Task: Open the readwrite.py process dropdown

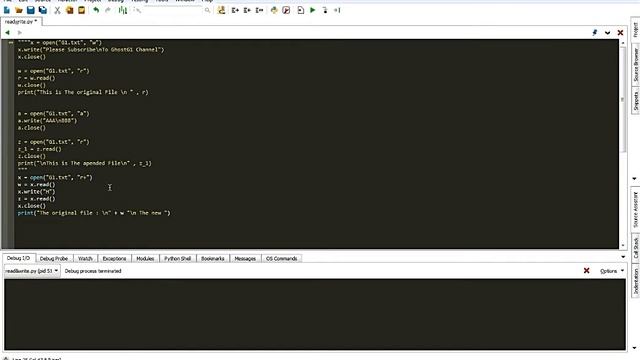Action: coord(32,271)
